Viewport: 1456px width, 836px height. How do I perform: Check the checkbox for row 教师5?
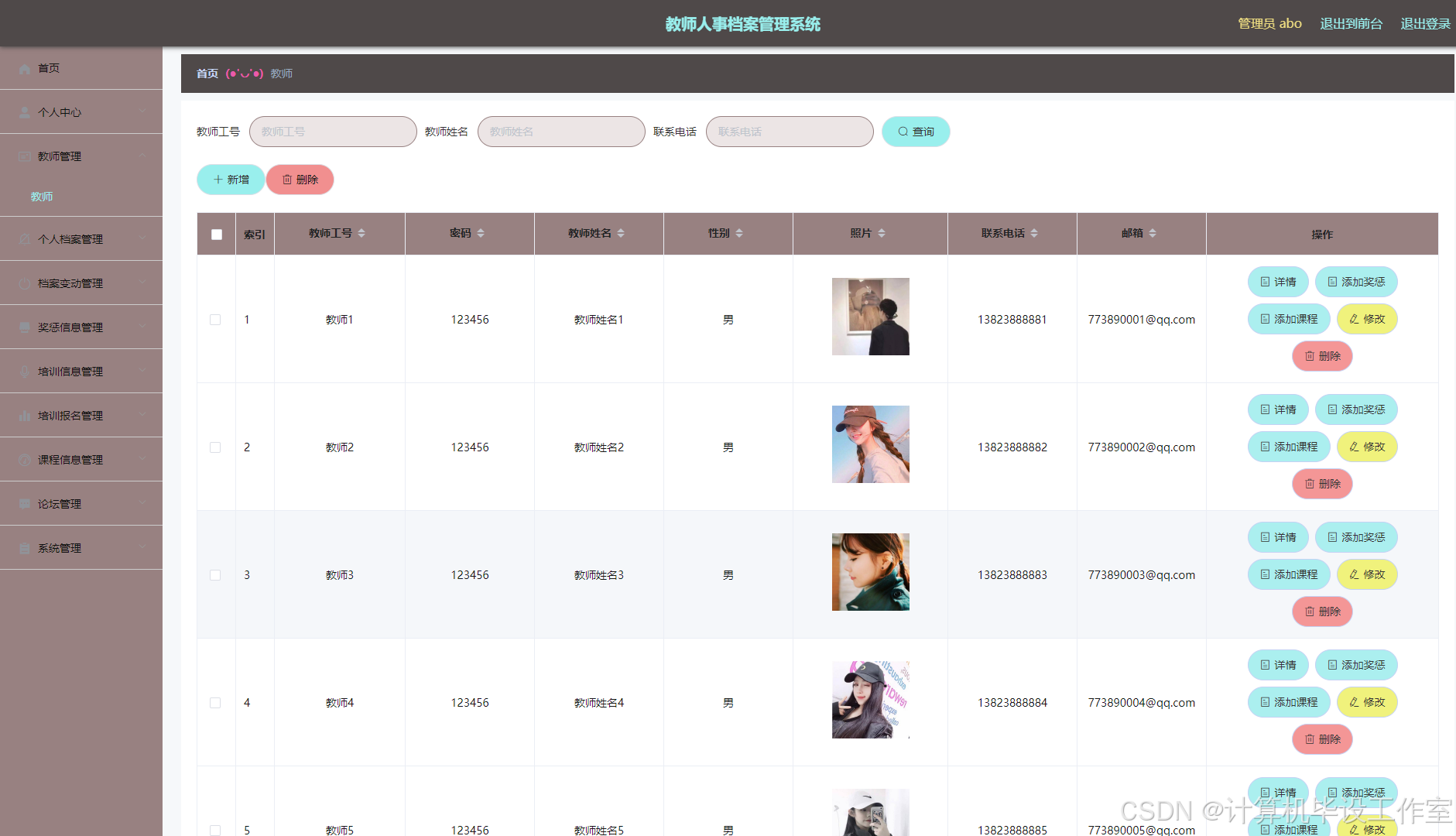click(215, 831)
